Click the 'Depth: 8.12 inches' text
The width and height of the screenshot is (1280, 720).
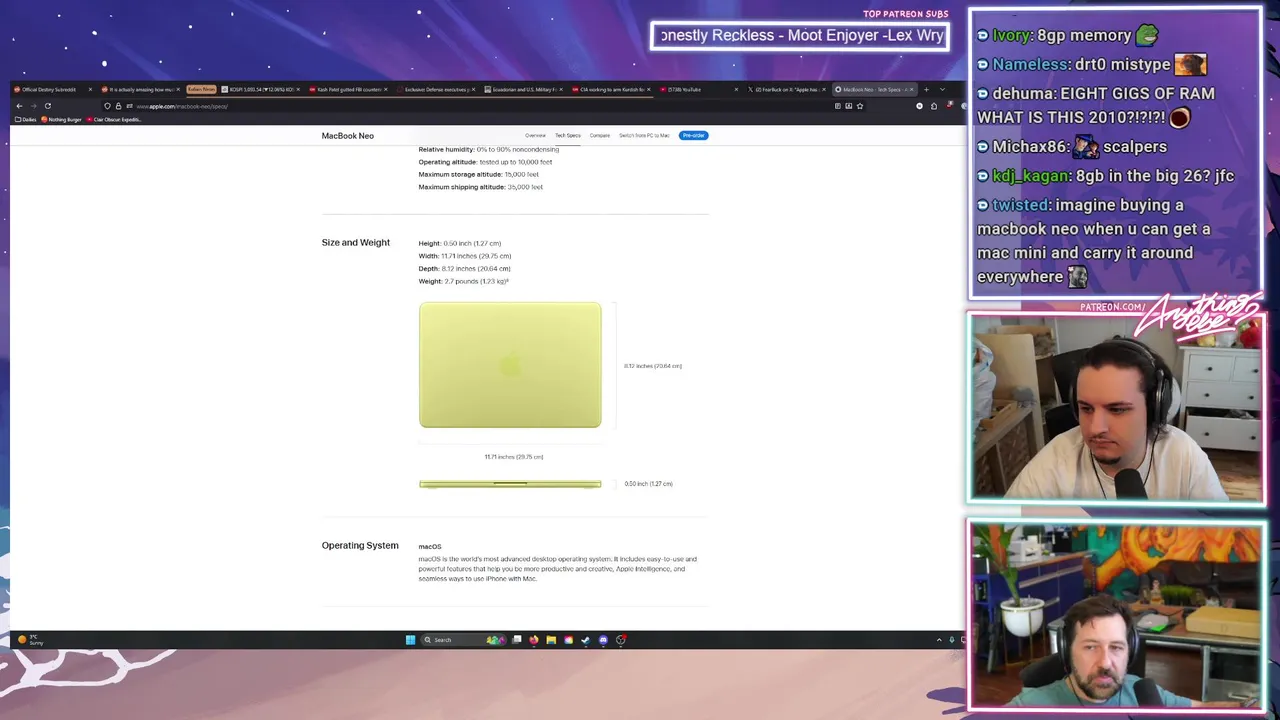[464, 269]
